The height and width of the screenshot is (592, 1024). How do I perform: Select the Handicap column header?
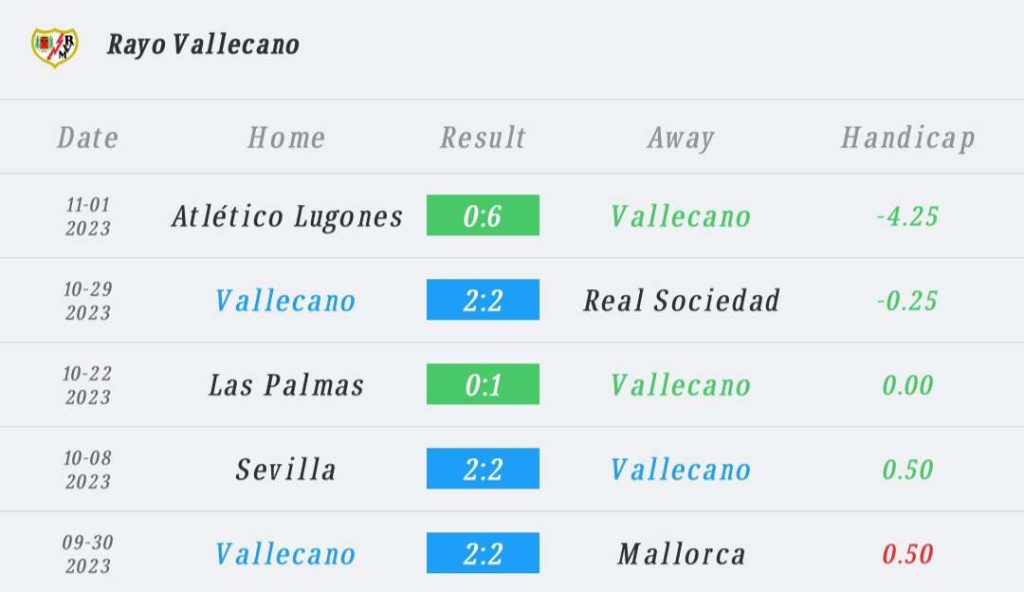point(908,139)
